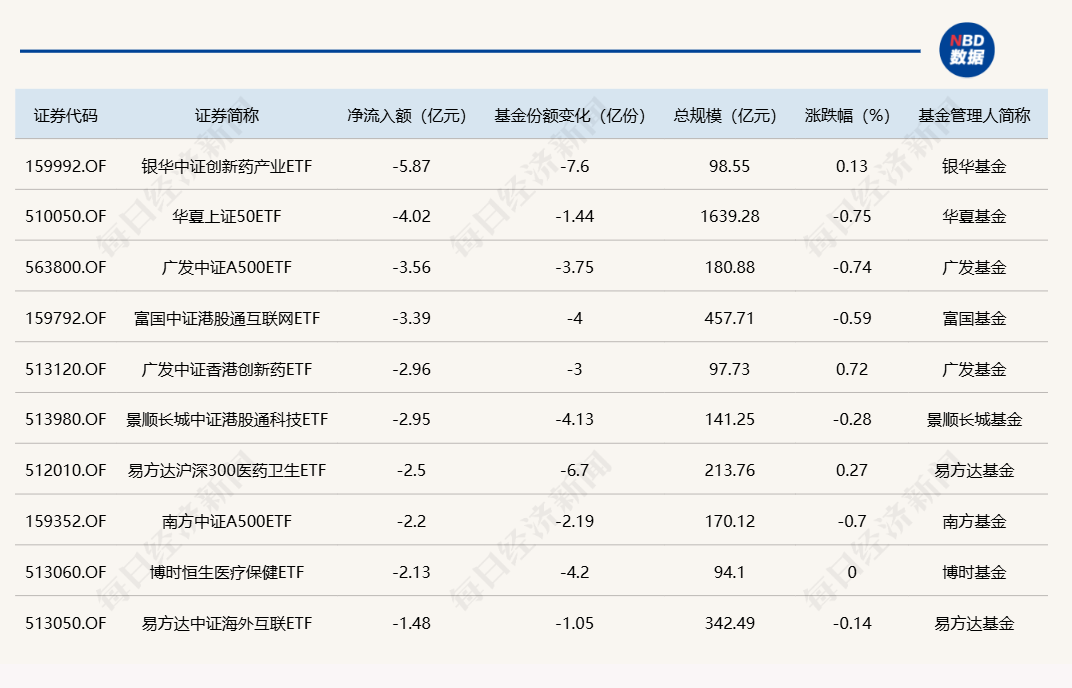
Task: Select the 南方基金 manager cell
Action: point(974,522)
